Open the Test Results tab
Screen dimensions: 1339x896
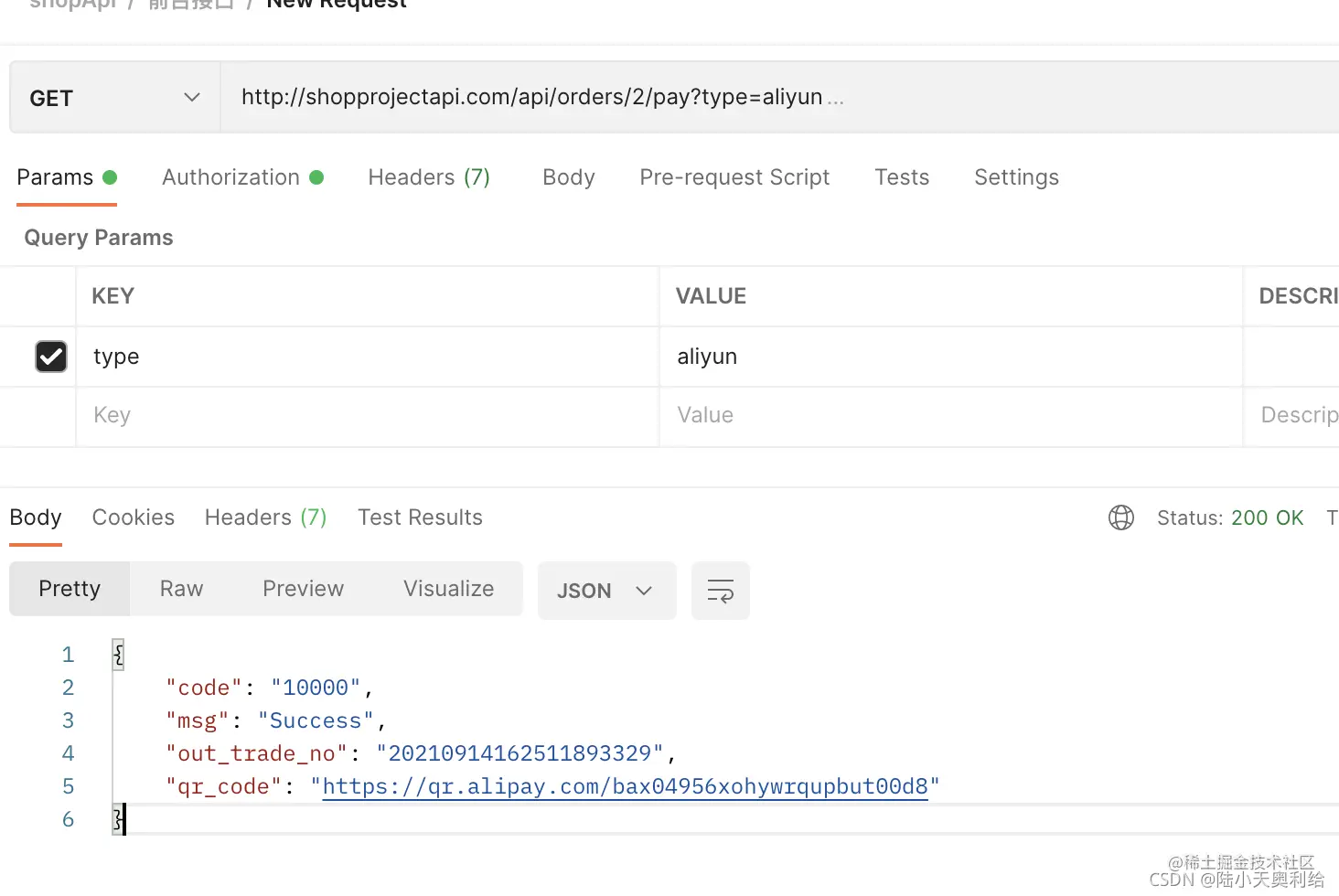click(420, 517)
